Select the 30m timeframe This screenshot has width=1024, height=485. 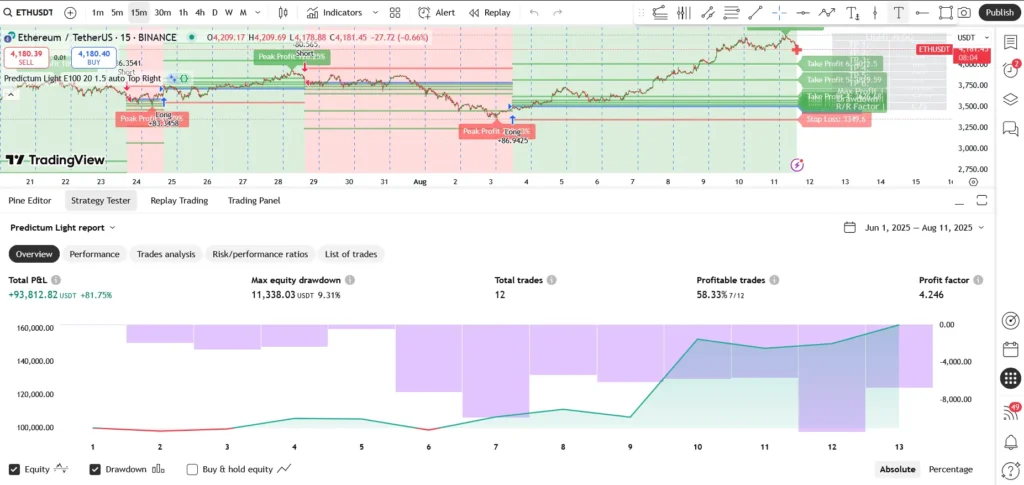click(163, 12)
